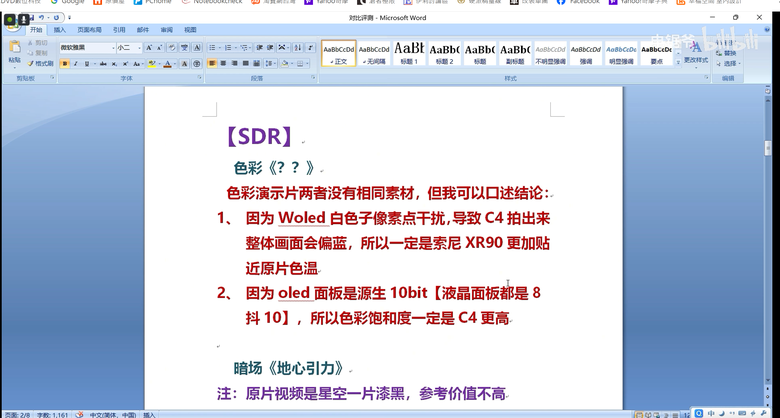This screenshot has width=780, height=418.
Task: Apply the 正文 (Normal) style
Action: [339, 53]
